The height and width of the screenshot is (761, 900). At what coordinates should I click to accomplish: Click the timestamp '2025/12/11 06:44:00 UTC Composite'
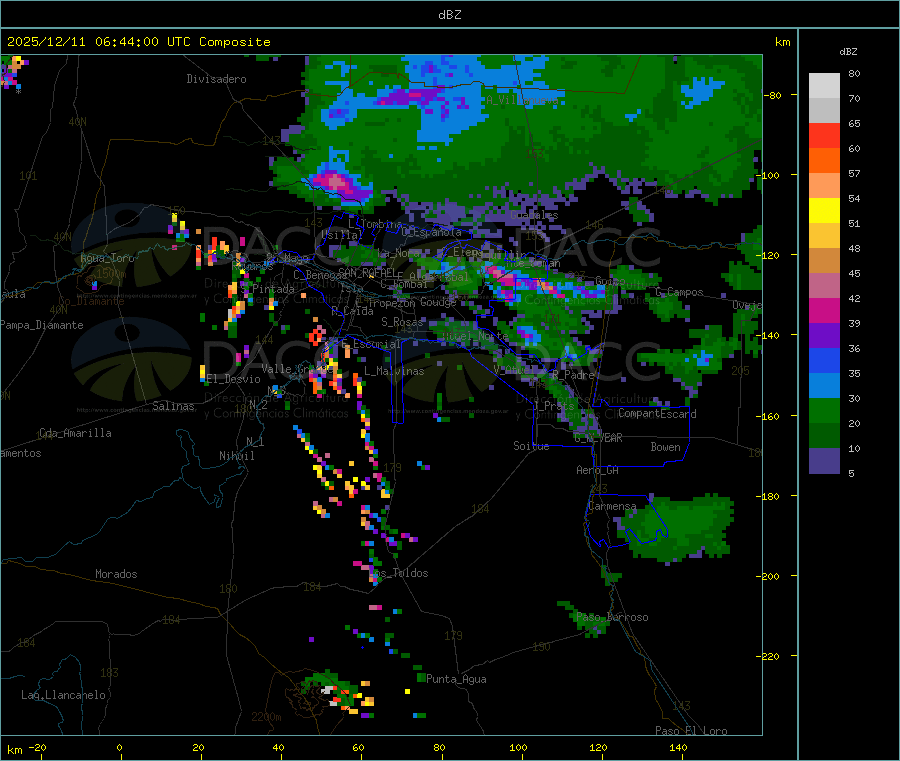138,42
